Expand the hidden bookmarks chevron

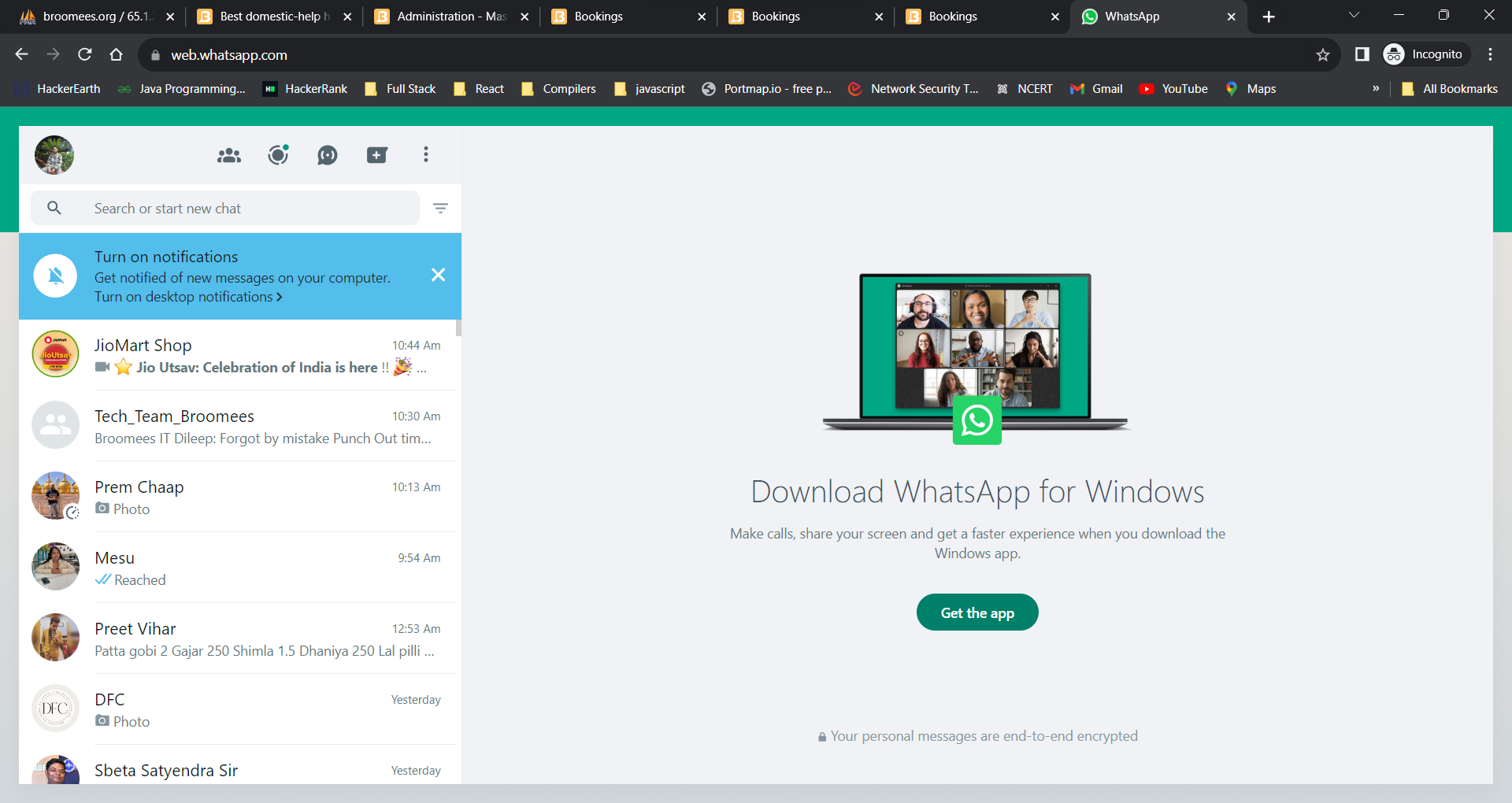coord(1376,89)
